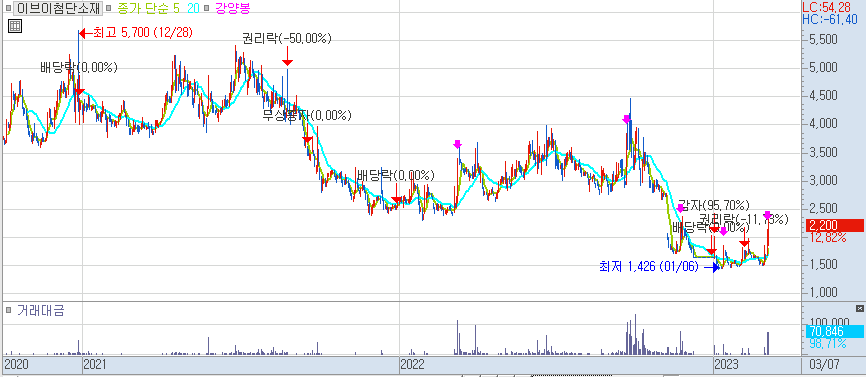Toggle the square marker before 종가 단순
Image resolution: width=866 pixels, height=377 pixels.
click(x=108, y=9)
